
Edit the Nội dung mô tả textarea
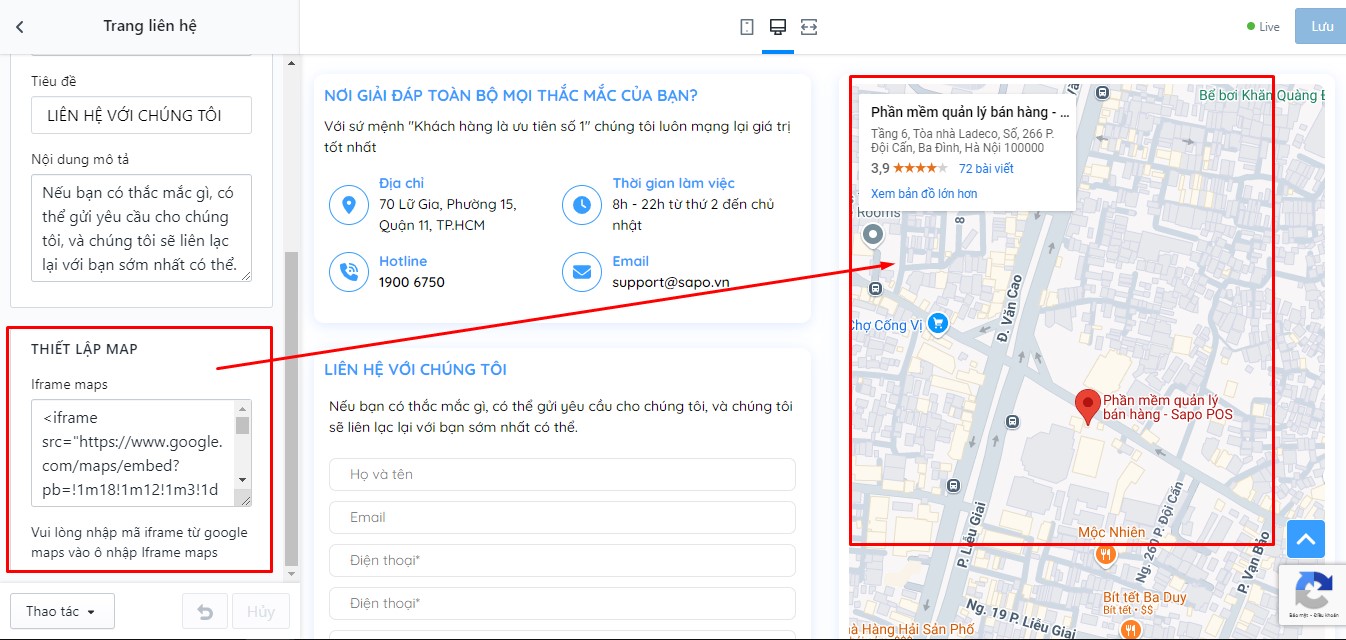pyautogui.click(x=141, y=228)
